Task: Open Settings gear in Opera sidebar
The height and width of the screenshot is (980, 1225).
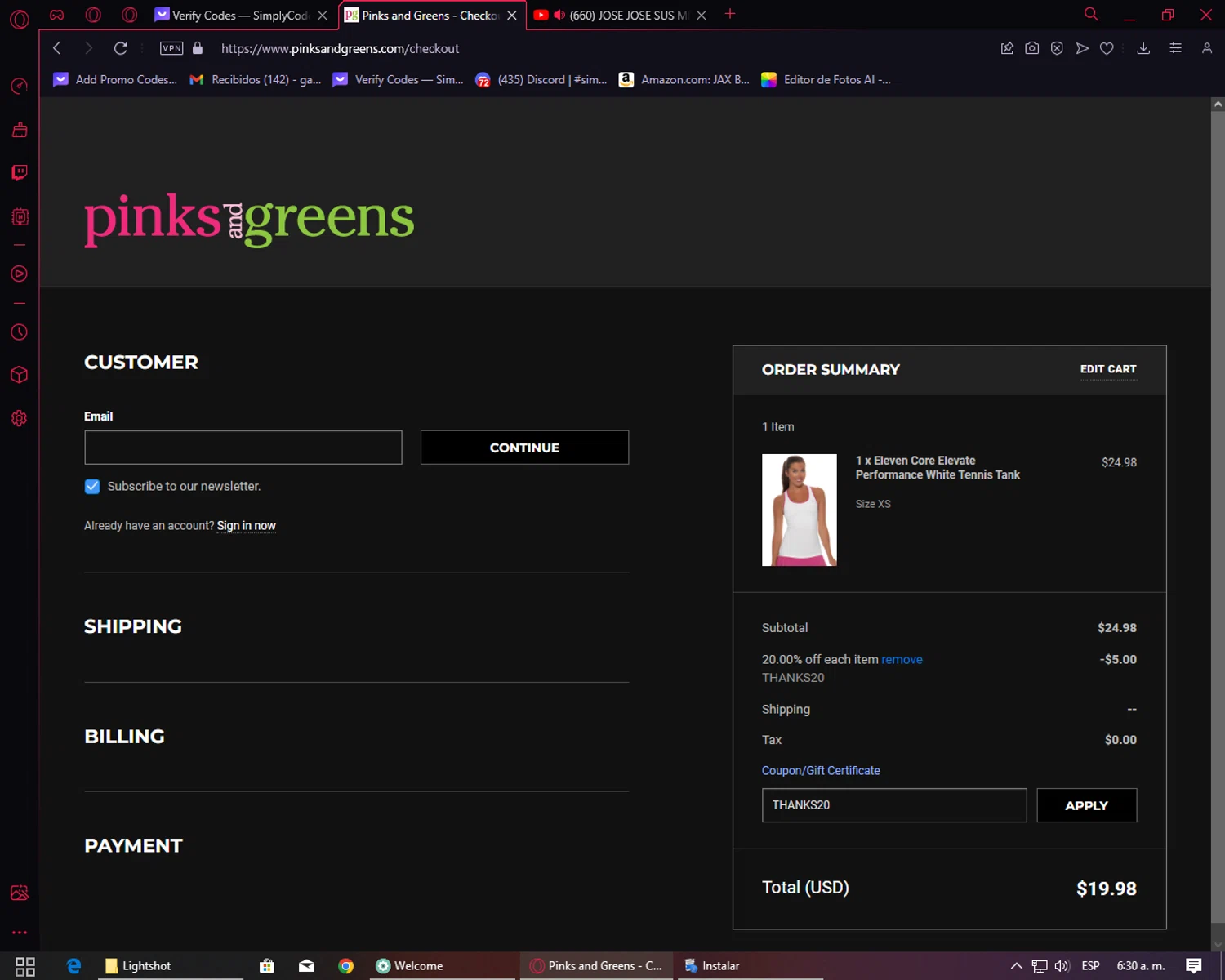Action: click(x=20, y=418)
